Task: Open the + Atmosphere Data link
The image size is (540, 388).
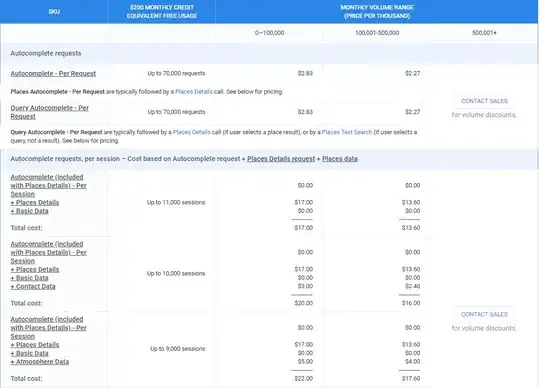Action: (x=40, y=362)
